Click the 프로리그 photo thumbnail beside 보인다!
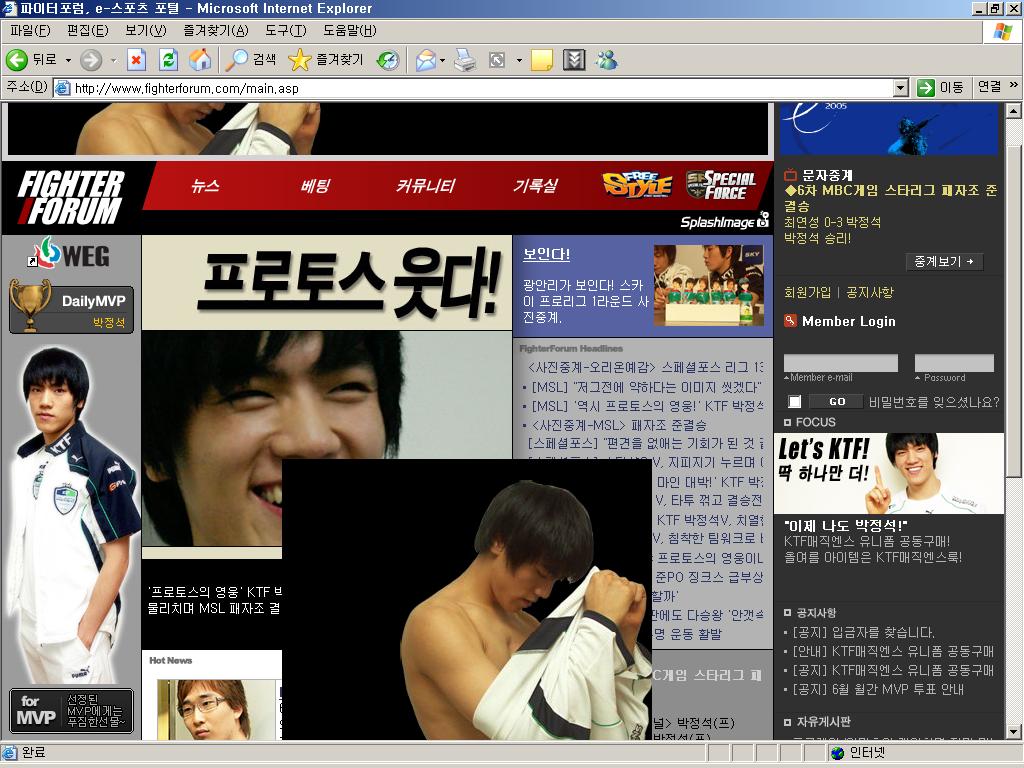The height and width of the screenshot is (768, 1024). pyautogui.click(x=709, y=285)
